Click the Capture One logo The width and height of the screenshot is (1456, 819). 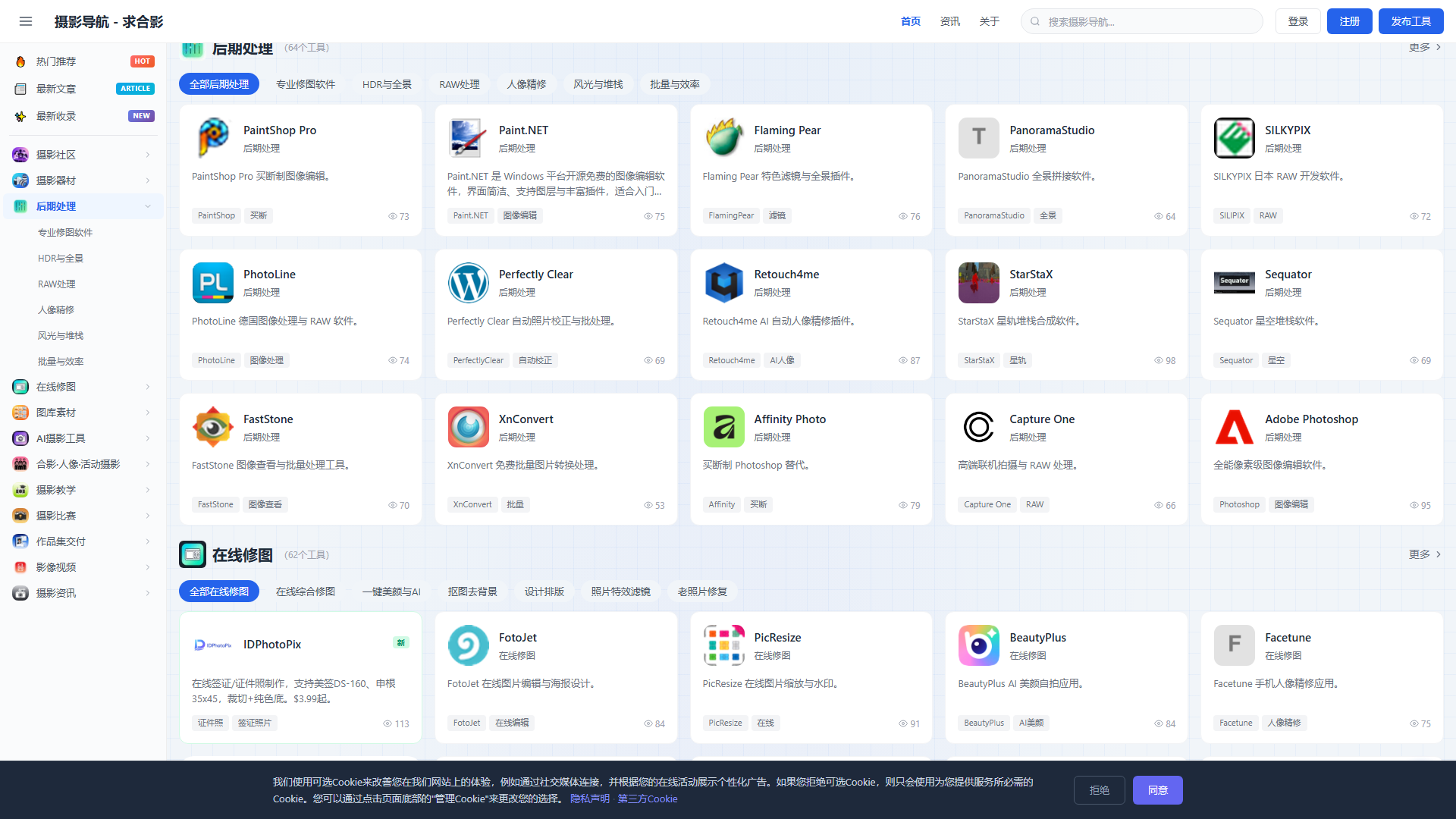click(978, 427)
